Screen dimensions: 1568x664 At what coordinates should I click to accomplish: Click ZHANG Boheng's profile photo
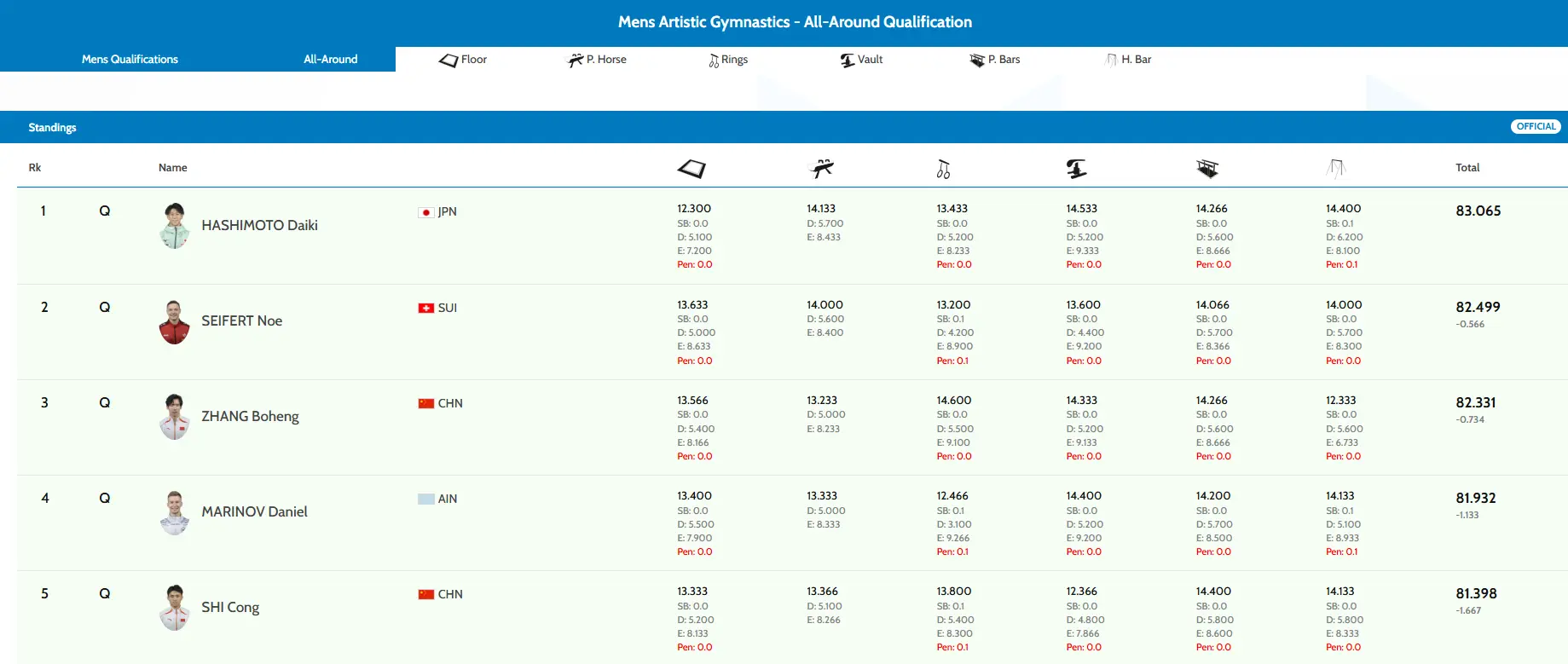point(174,417)
